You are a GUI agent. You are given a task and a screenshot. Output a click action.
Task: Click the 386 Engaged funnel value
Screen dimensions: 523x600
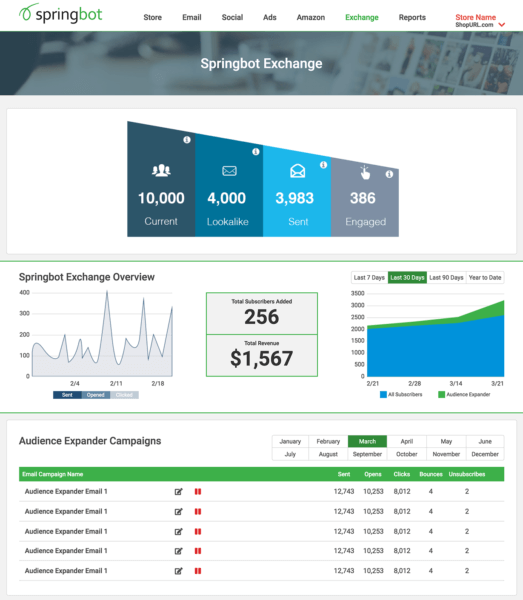pos(363,198)
